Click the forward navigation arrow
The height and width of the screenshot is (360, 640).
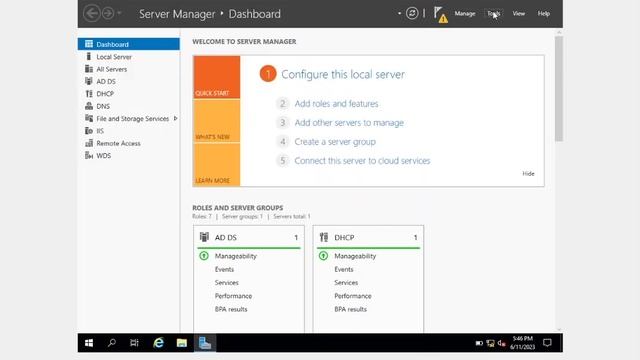click(108, 13)
